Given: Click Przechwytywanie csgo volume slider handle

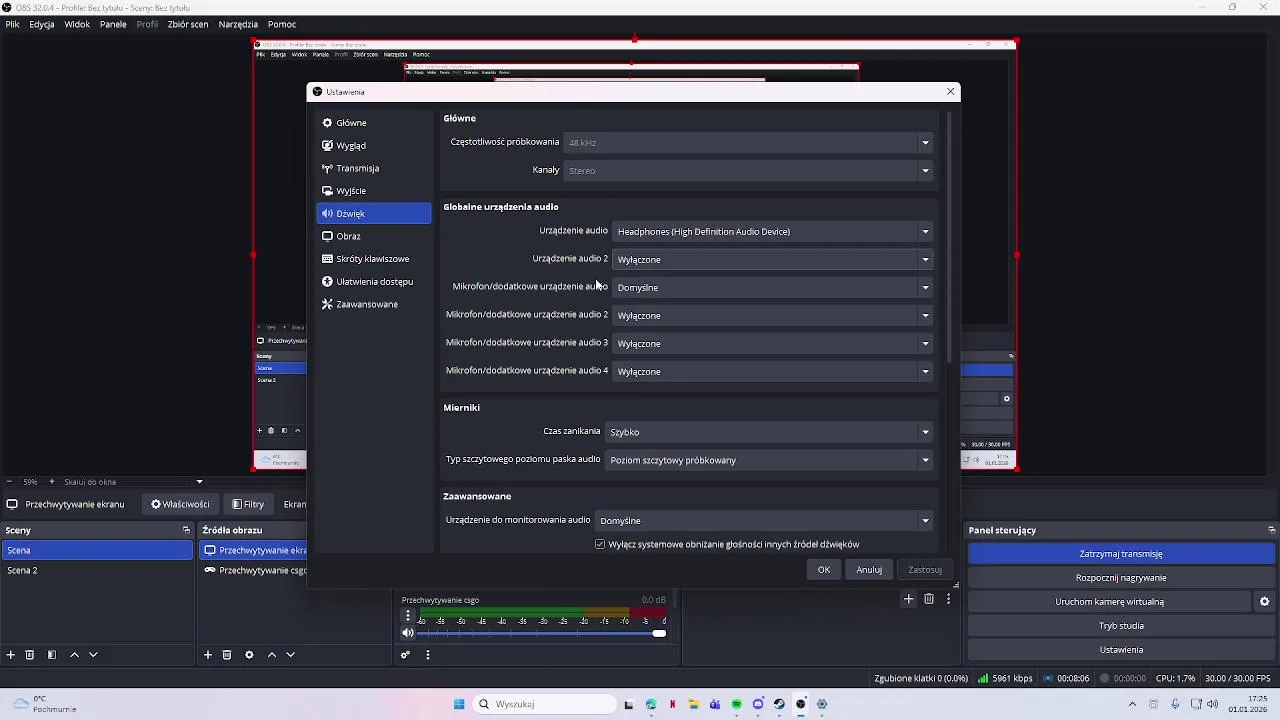Looking at the screenshot, I should 659,633.
